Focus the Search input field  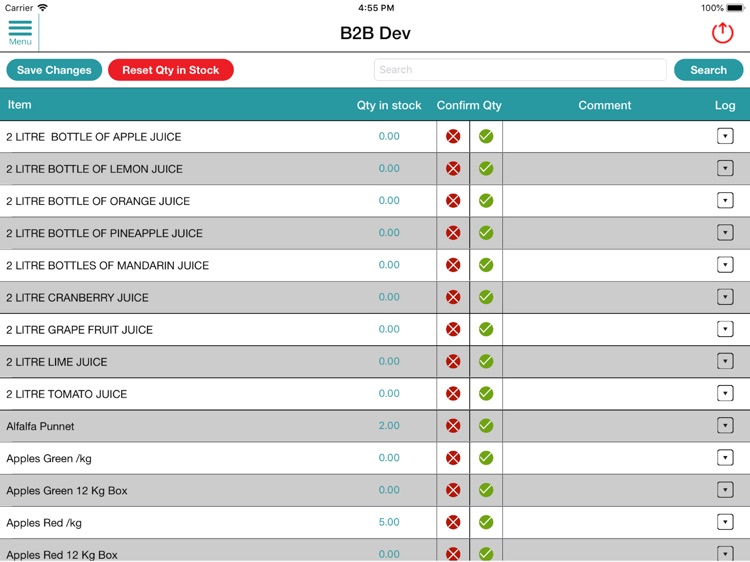(520, 70)
